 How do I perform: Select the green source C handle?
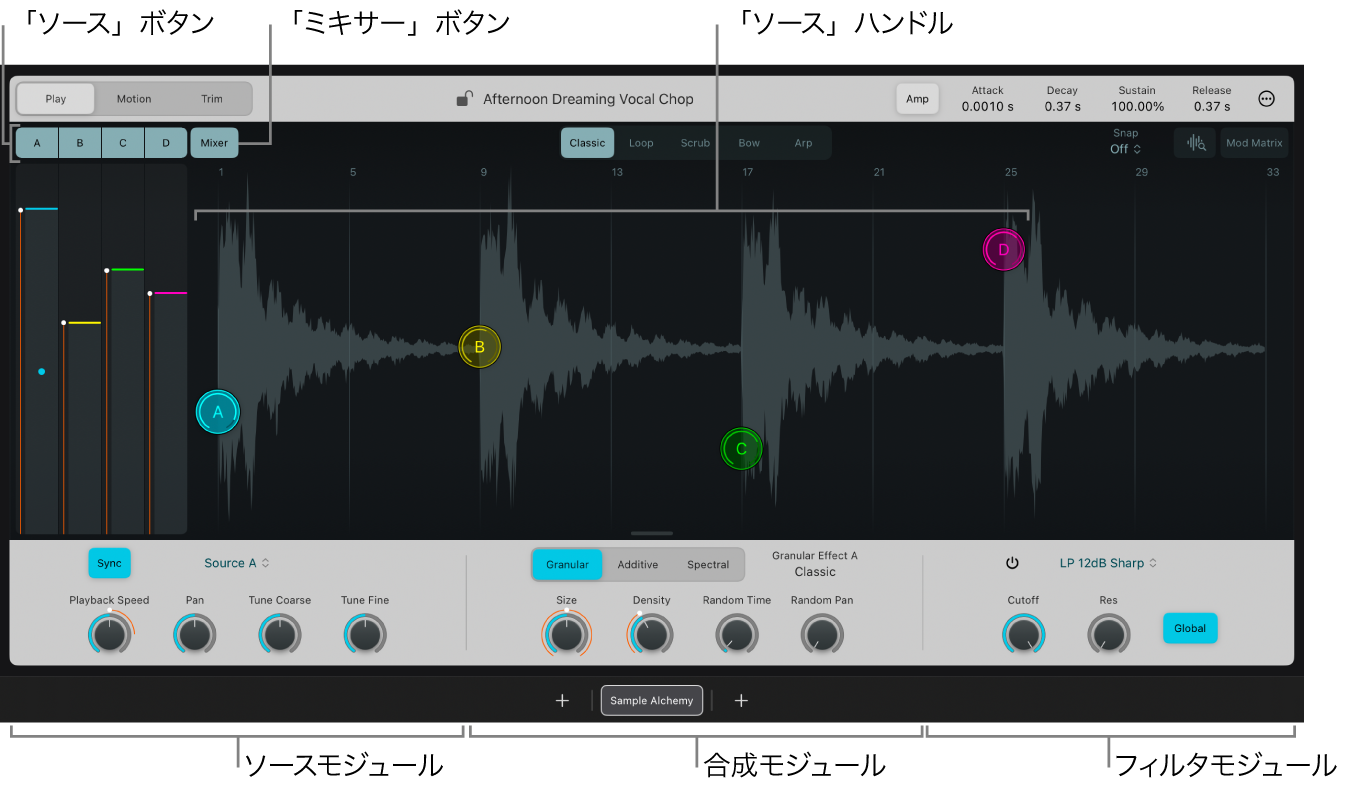[x=741, y=449]
